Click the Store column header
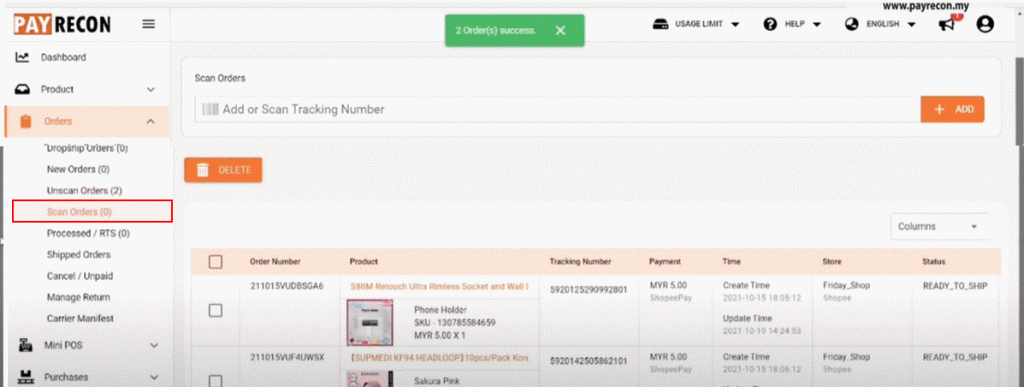Viewport: 1024px width, 387px height. click(x=832, y=262)
